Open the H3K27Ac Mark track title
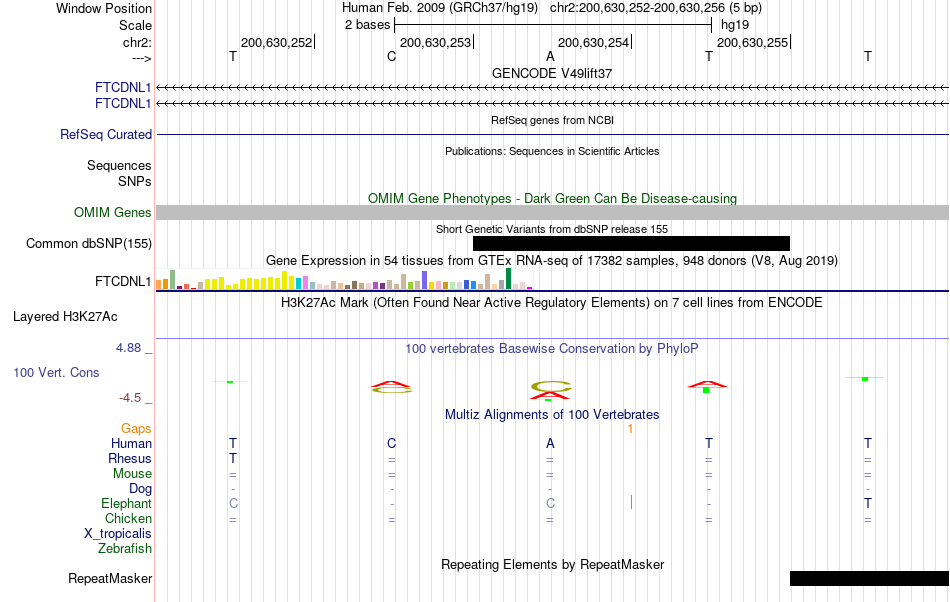The height and width of the screenshot is (602, 950). (x=552, y=302)
